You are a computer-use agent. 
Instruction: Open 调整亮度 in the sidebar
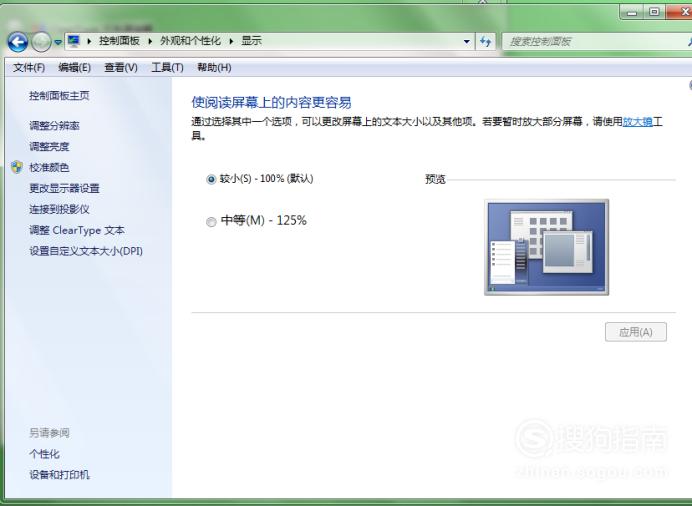(x=49, y=146)
